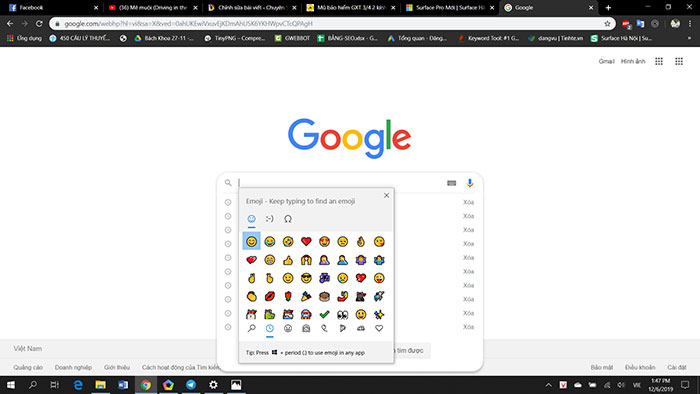Select the red rose emoji
This screenshot has height=394, width=700.
pyautogui.click(x=288, y=296)
